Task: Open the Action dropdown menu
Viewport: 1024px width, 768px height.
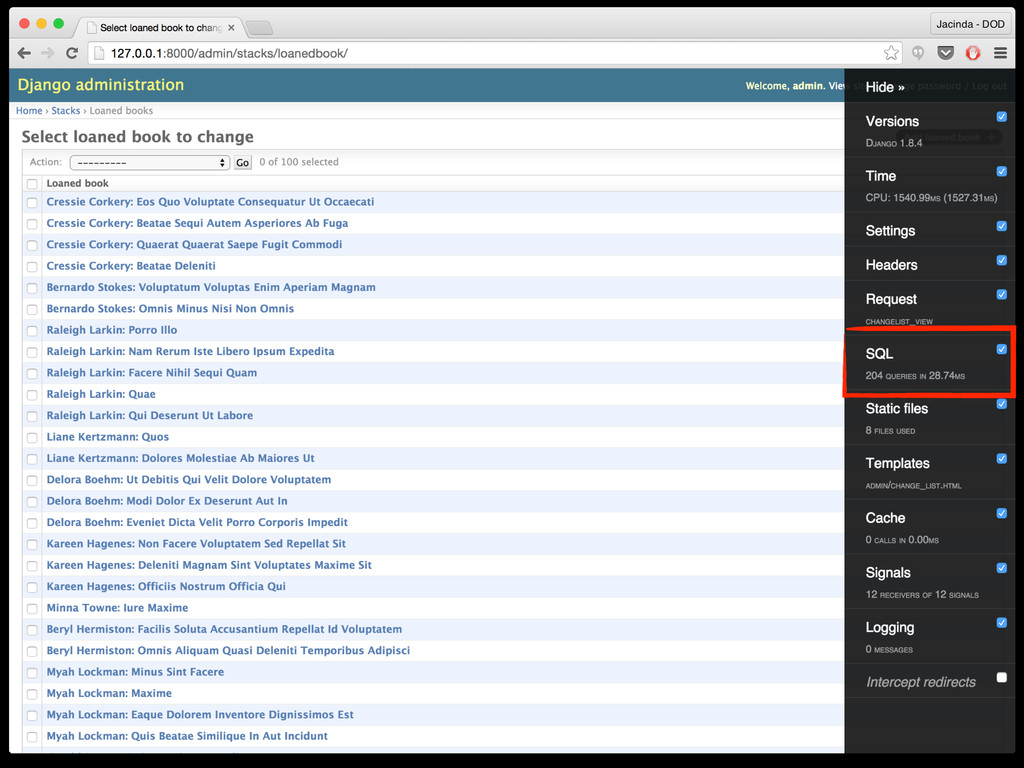Action: tap(150, 163)
